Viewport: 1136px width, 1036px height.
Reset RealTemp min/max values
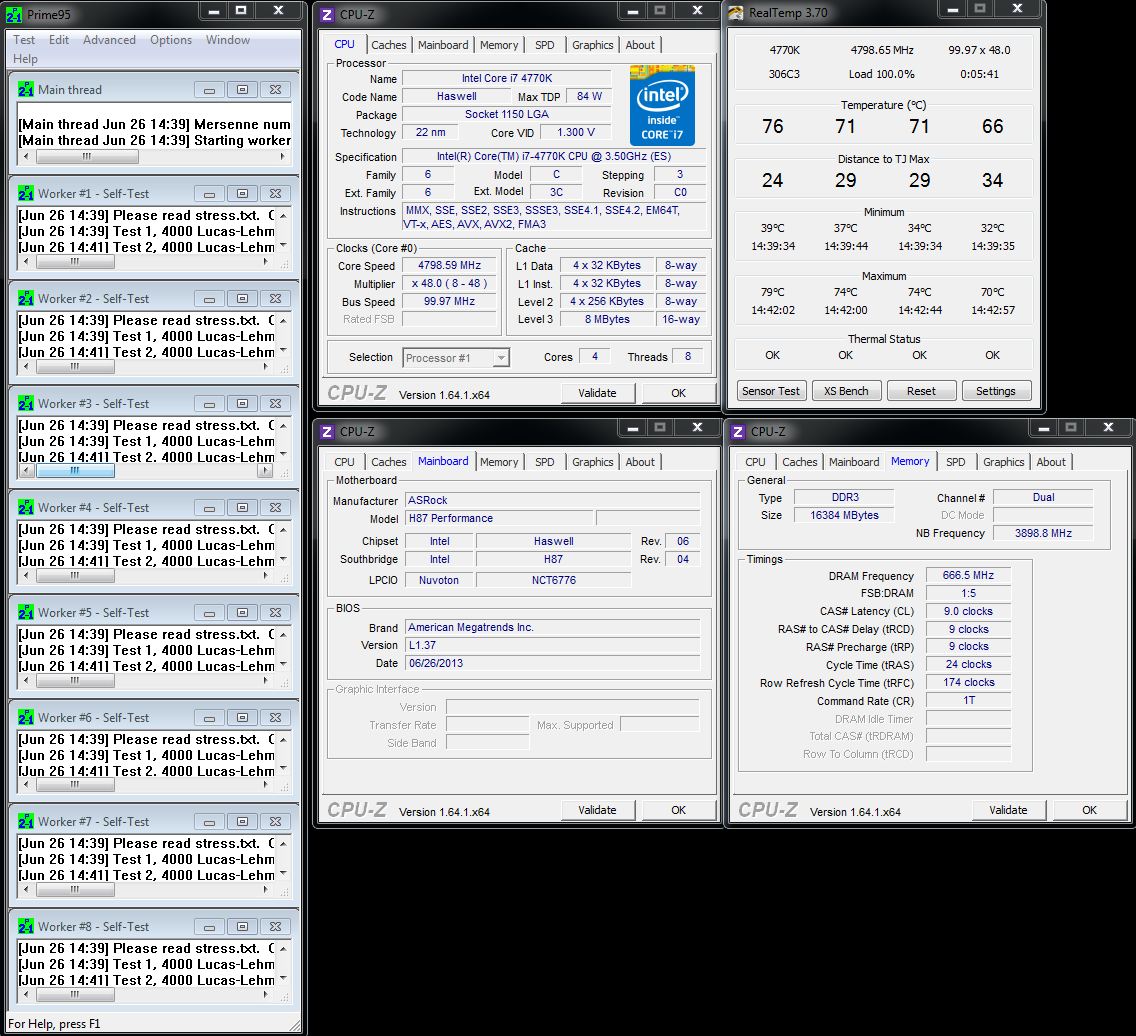922,391
